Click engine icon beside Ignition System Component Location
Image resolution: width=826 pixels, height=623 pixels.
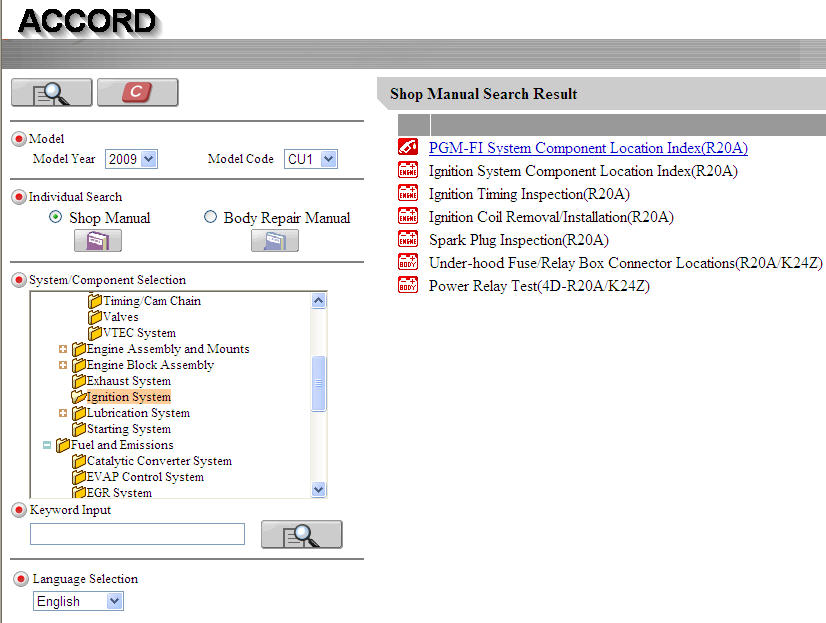pos(408,170)
